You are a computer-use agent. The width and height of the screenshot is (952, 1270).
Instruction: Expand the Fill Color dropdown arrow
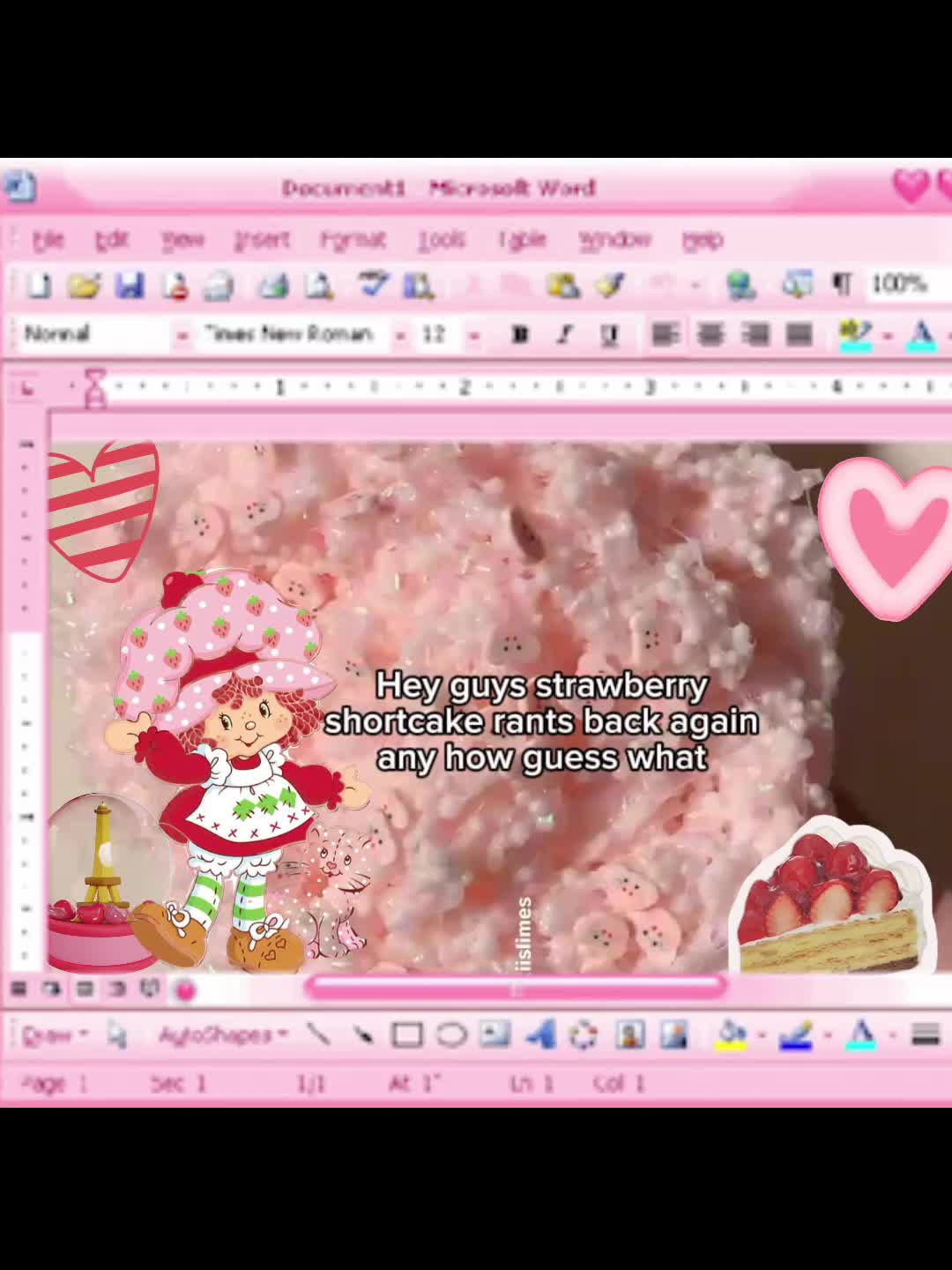762,1035
